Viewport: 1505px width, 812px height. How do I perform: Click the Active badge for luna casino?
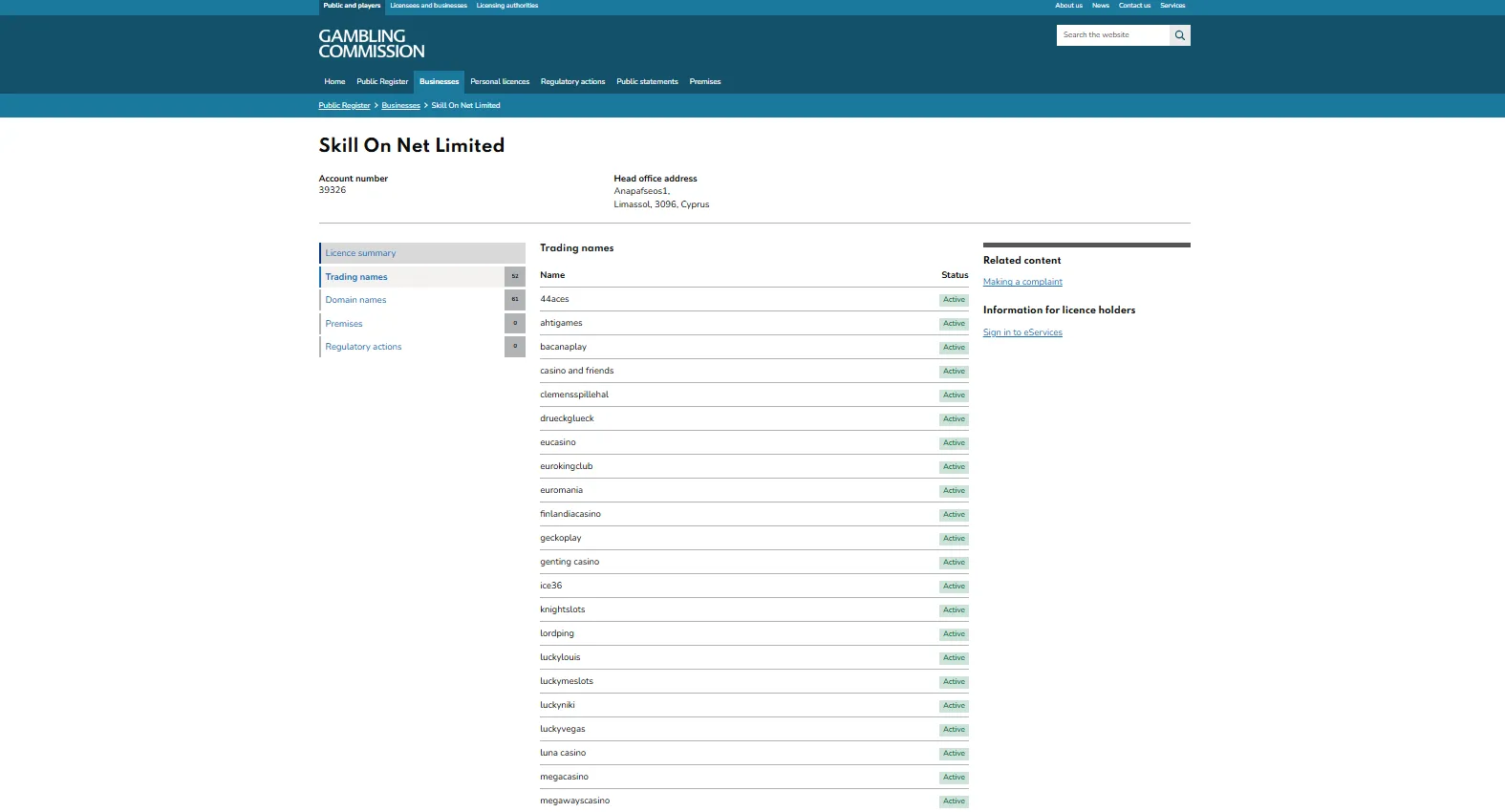954,754
